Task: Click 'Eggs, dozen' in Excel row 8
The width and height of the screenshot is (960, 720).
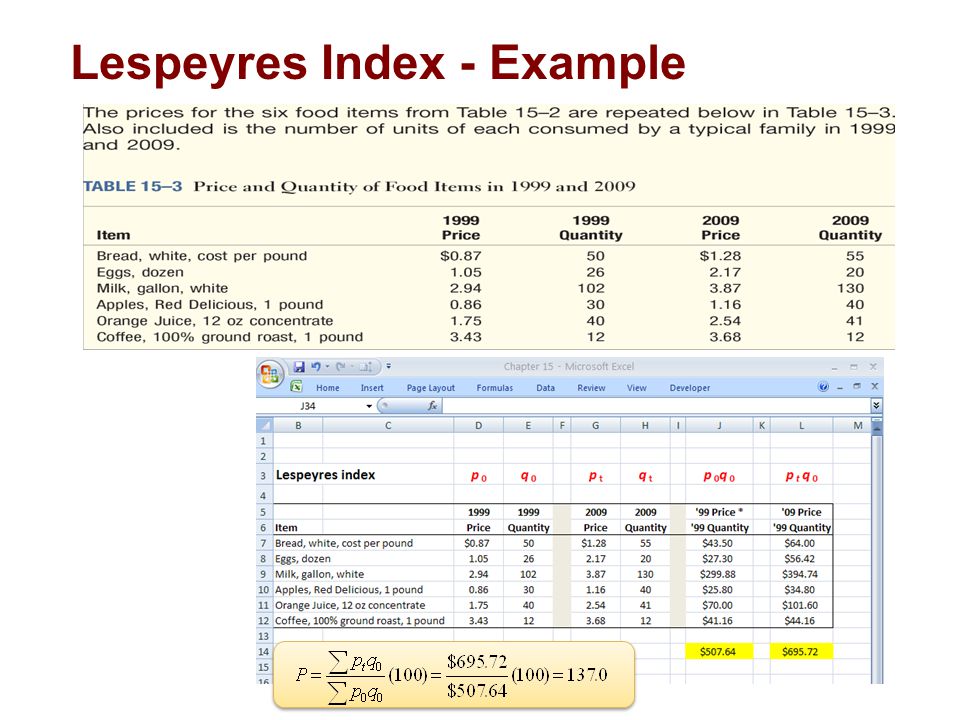Action: tap(303, 559)
